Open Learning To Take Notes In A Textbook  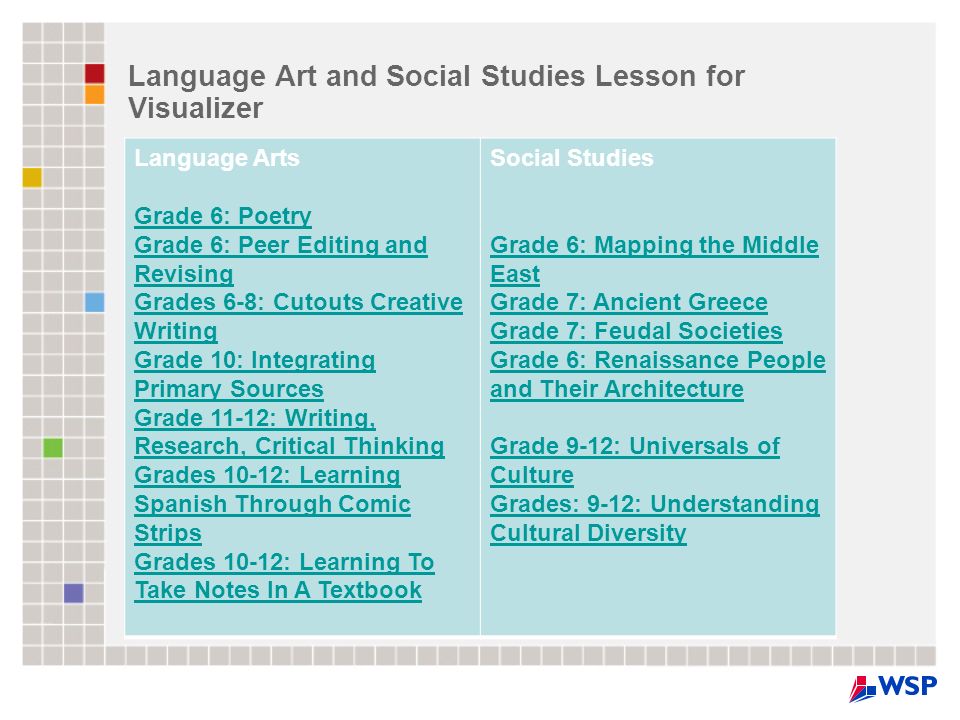[x=284, y=576]
